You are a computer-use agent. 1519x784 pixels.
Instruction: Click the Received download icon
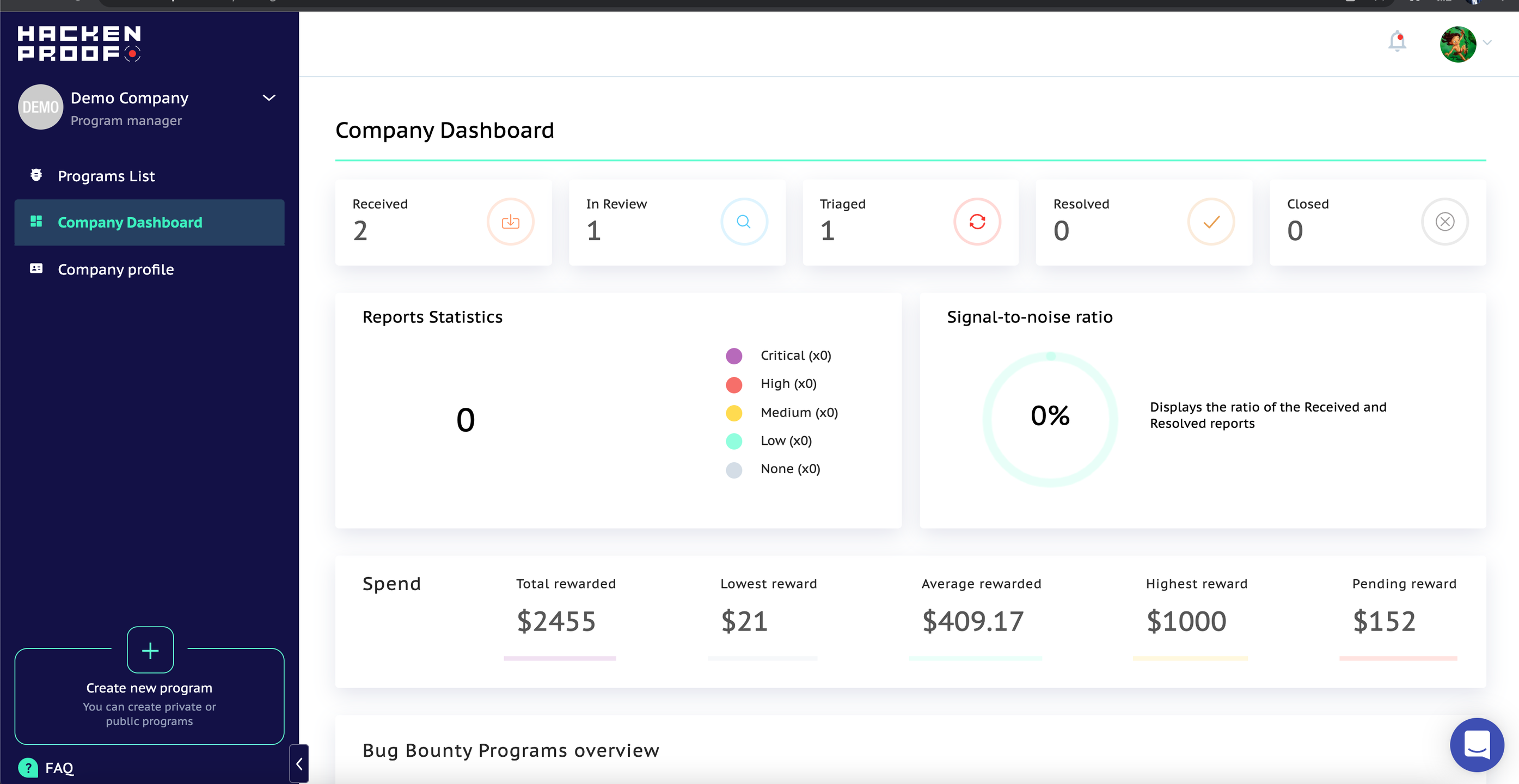tap(510, 222)
